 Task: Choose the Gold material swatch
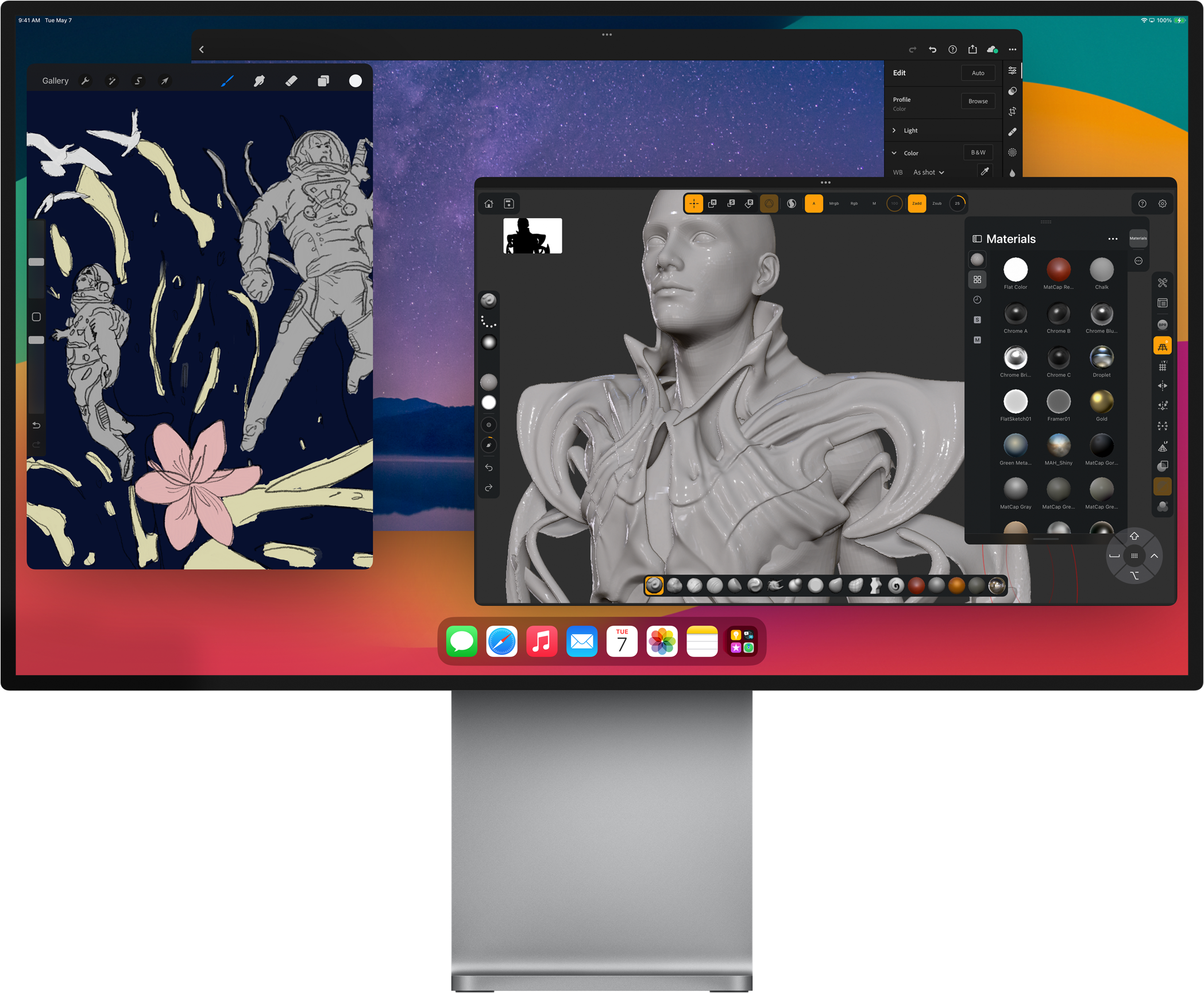[1101, 402]
